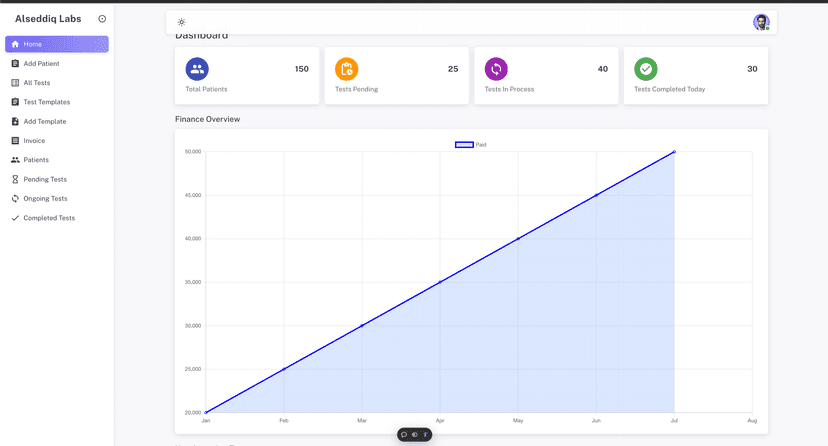
Task: Open the comment bubble in bottom floating toolbar
Action: coord(404,435)
